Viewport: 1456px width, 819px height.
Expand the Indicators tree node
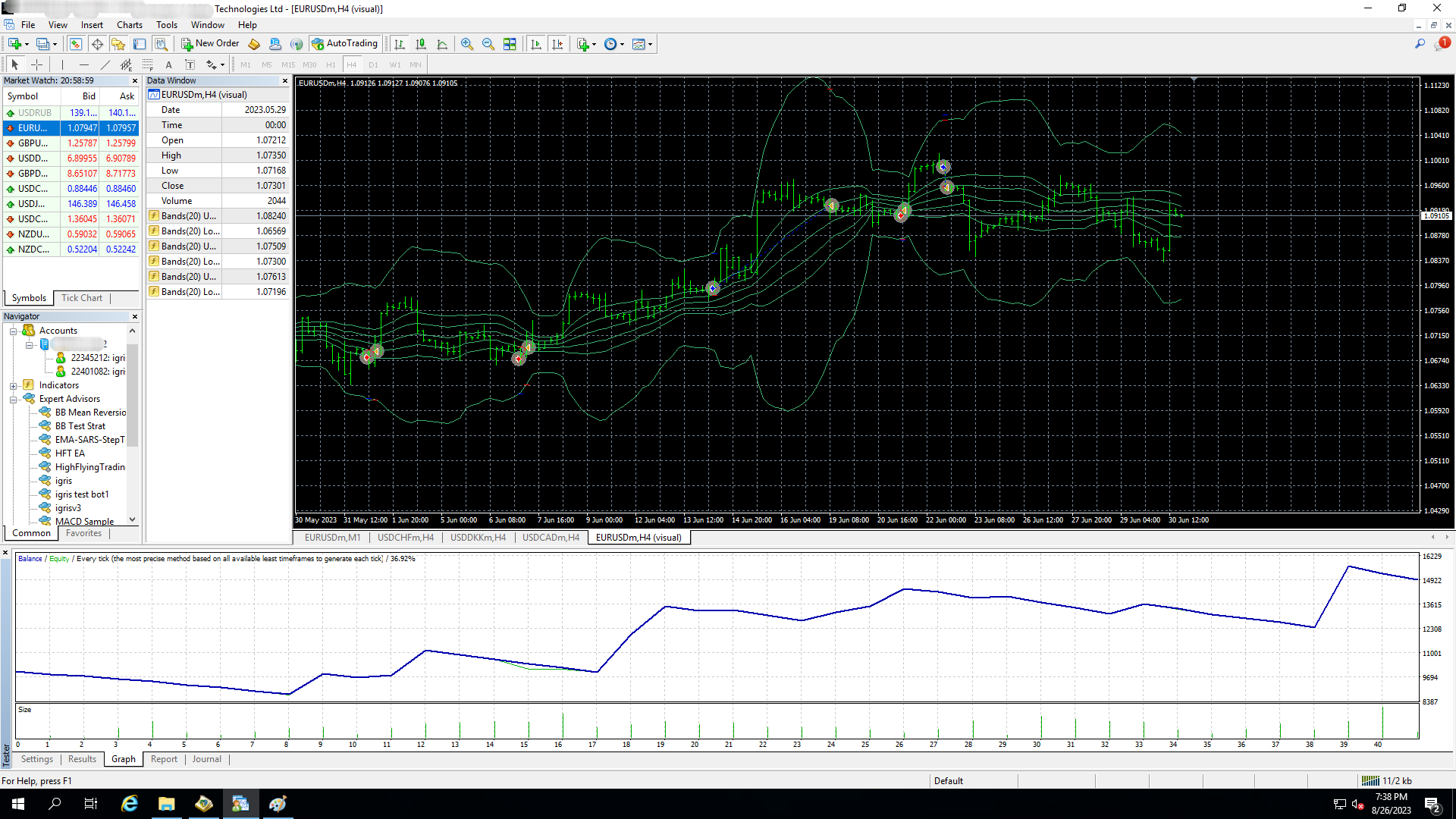(13, 385)
